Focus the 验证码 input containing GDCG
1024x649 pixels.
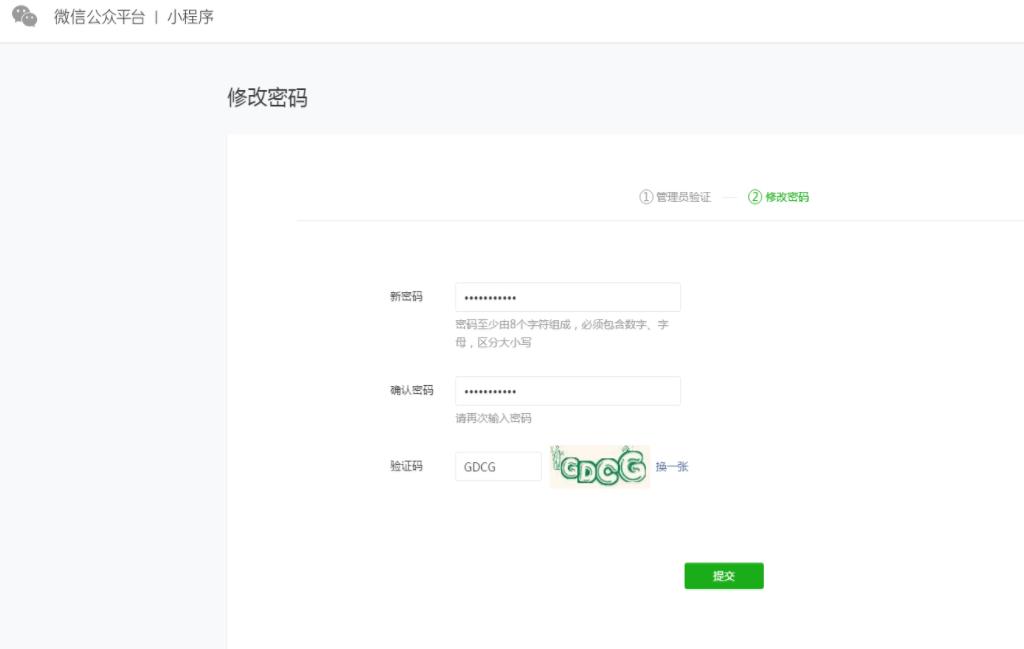(x=497, y=466)
